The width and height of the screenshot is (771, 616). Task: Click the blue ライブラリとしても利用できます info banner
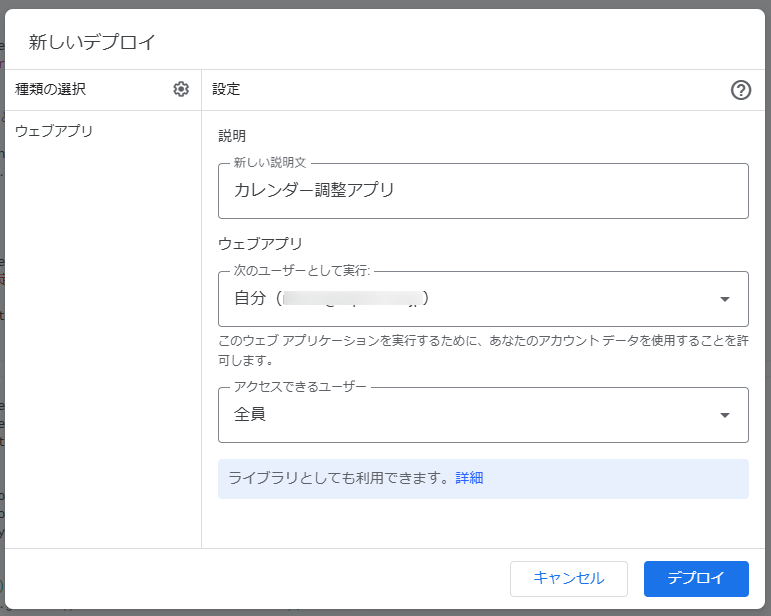pos(340,478)
